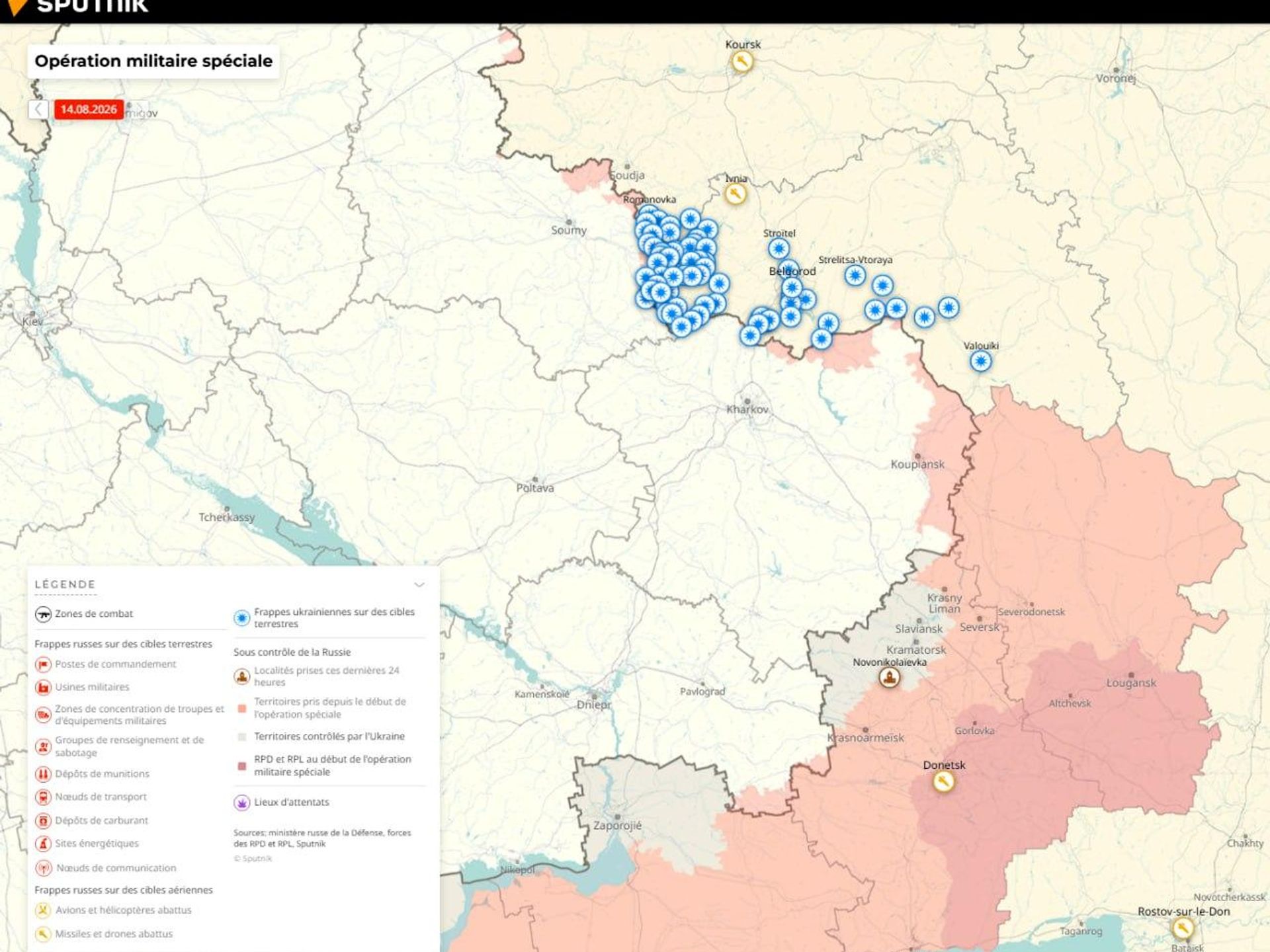The width and height of the screenshot is (1270, 952).
Task: Toggle Postes de commandement legend entry
Action: pyautogui.click(x=106, y=664)
